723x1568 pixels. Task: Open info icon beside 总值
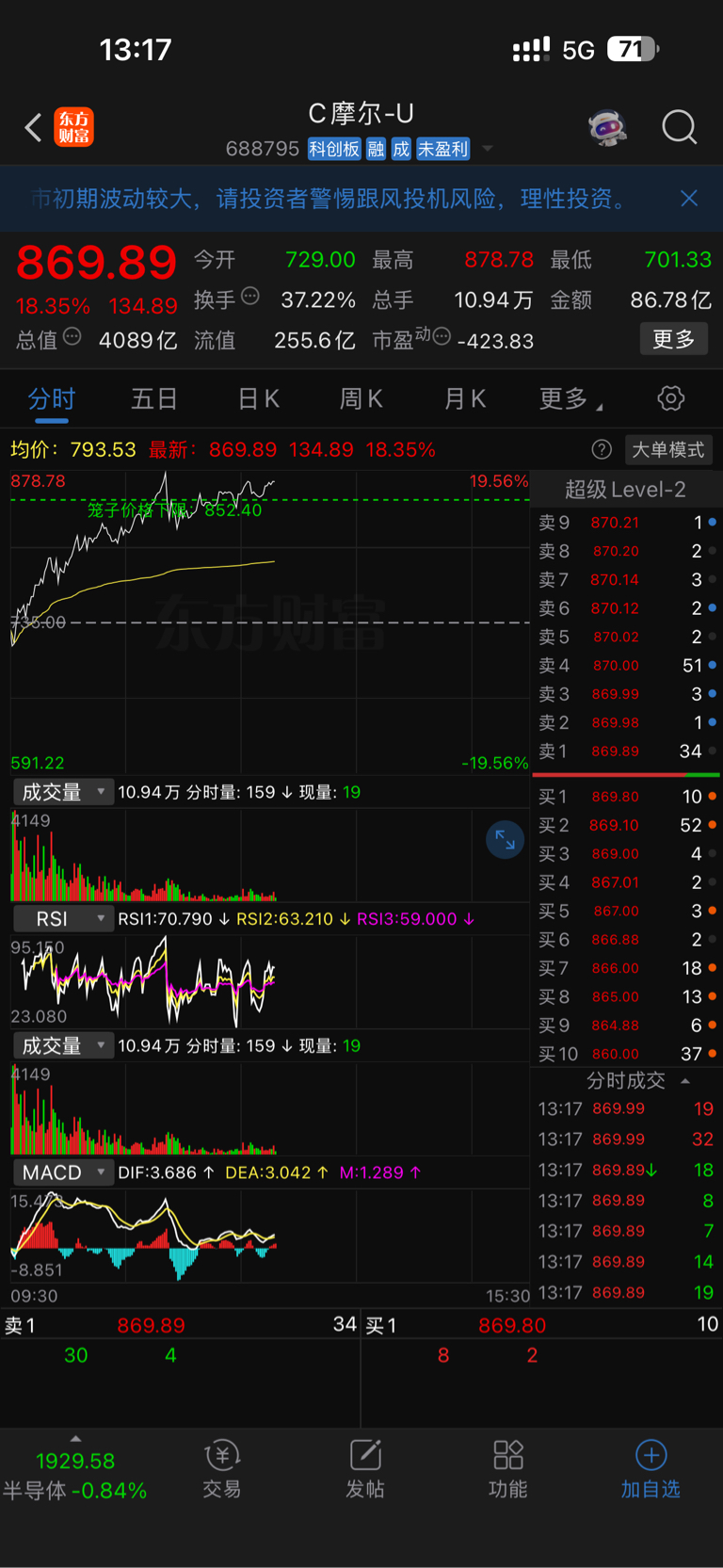click(x=72, y=336)
